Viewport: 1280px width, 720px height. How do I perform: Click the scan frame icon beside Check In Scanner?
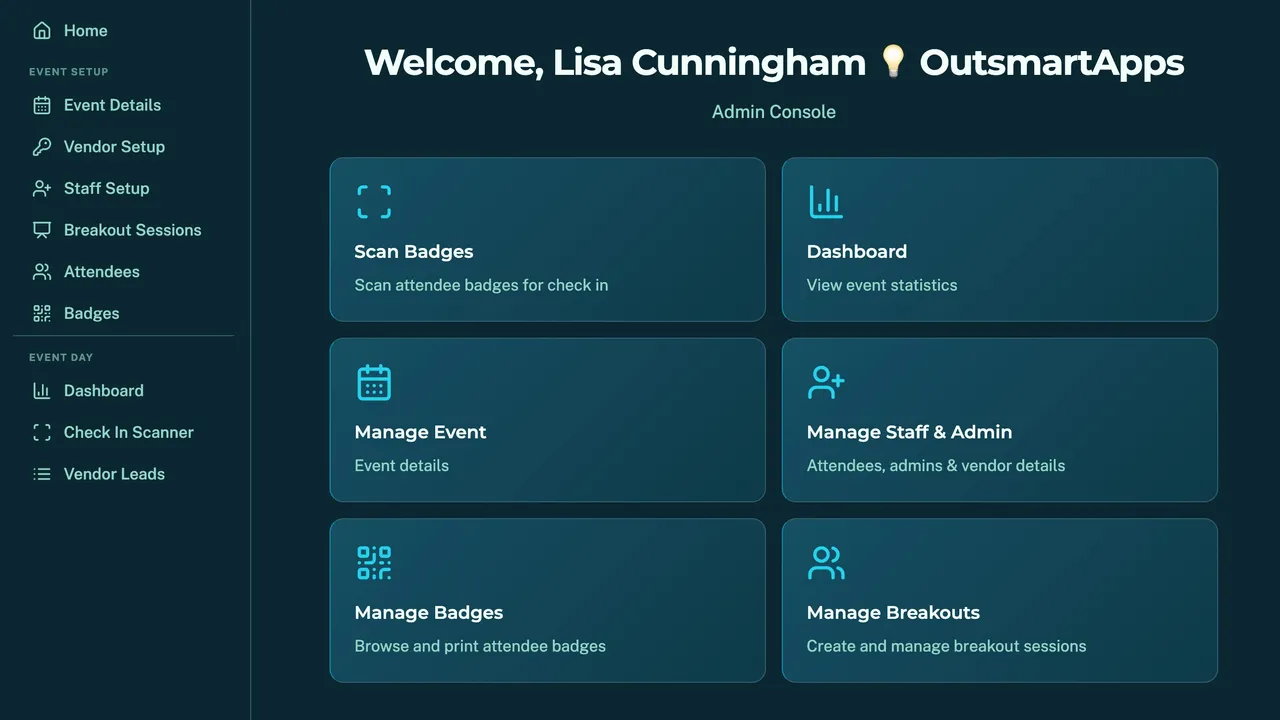(42, 433)
